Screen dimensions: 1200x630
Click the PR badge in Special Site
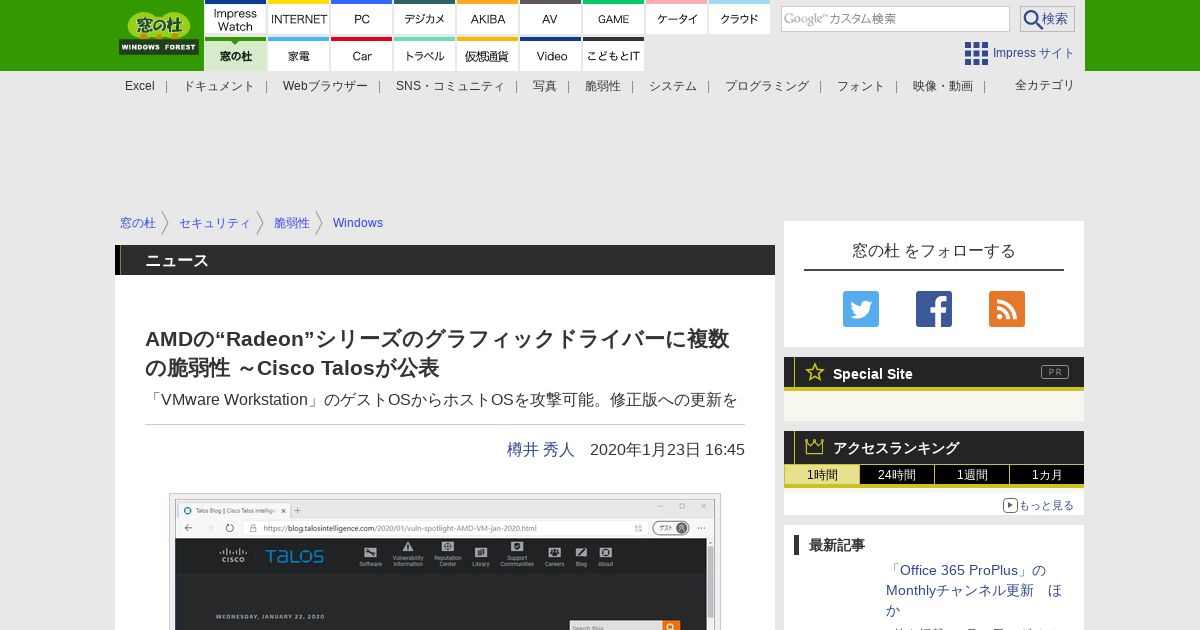coord(1055,372)
